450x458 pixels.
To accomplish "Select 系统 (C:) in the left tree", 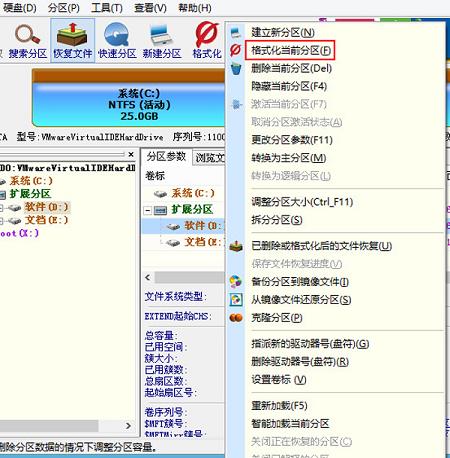I will [x=31, y=181].
